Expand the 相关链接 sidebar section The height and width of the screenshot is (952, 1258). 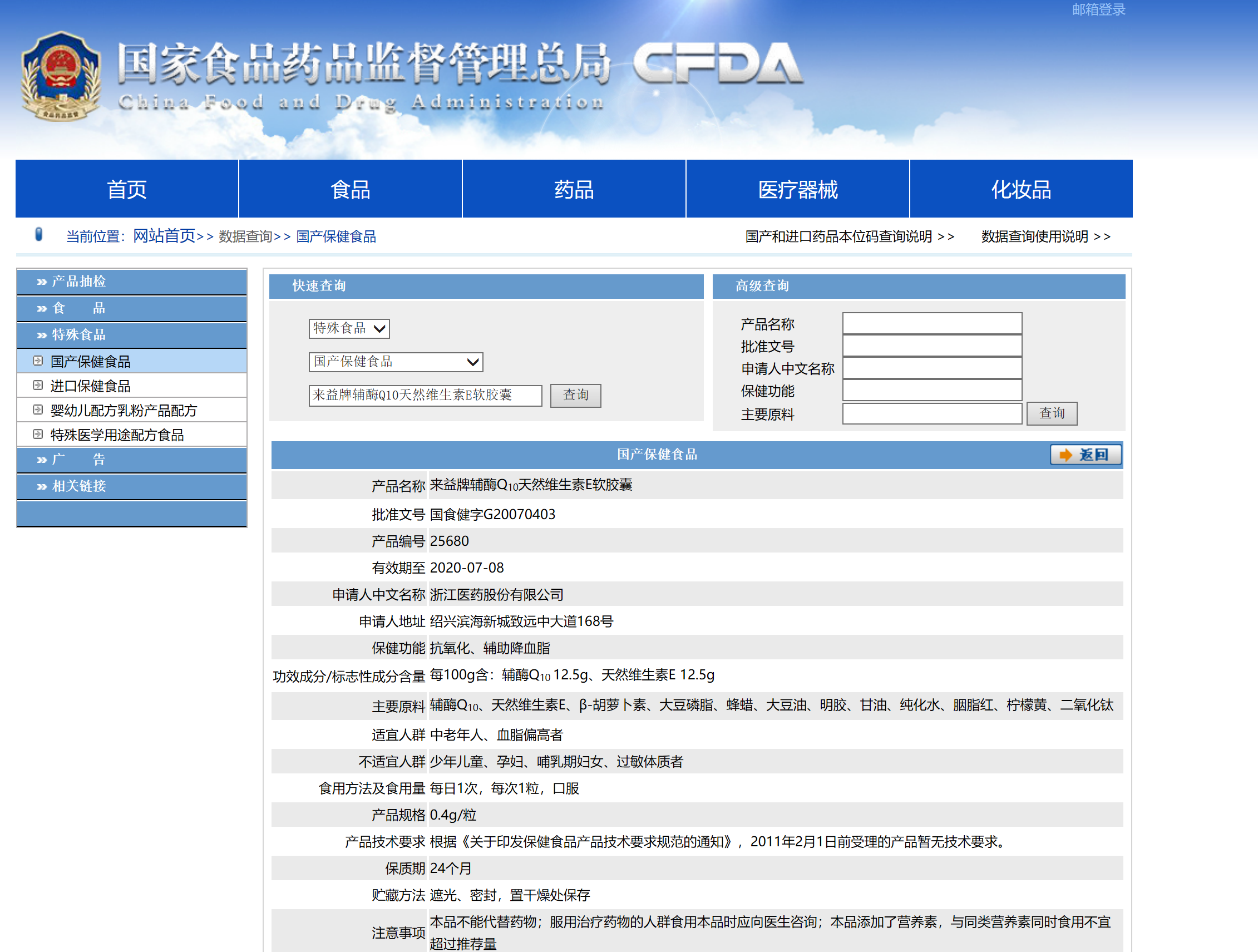point(131,486)
